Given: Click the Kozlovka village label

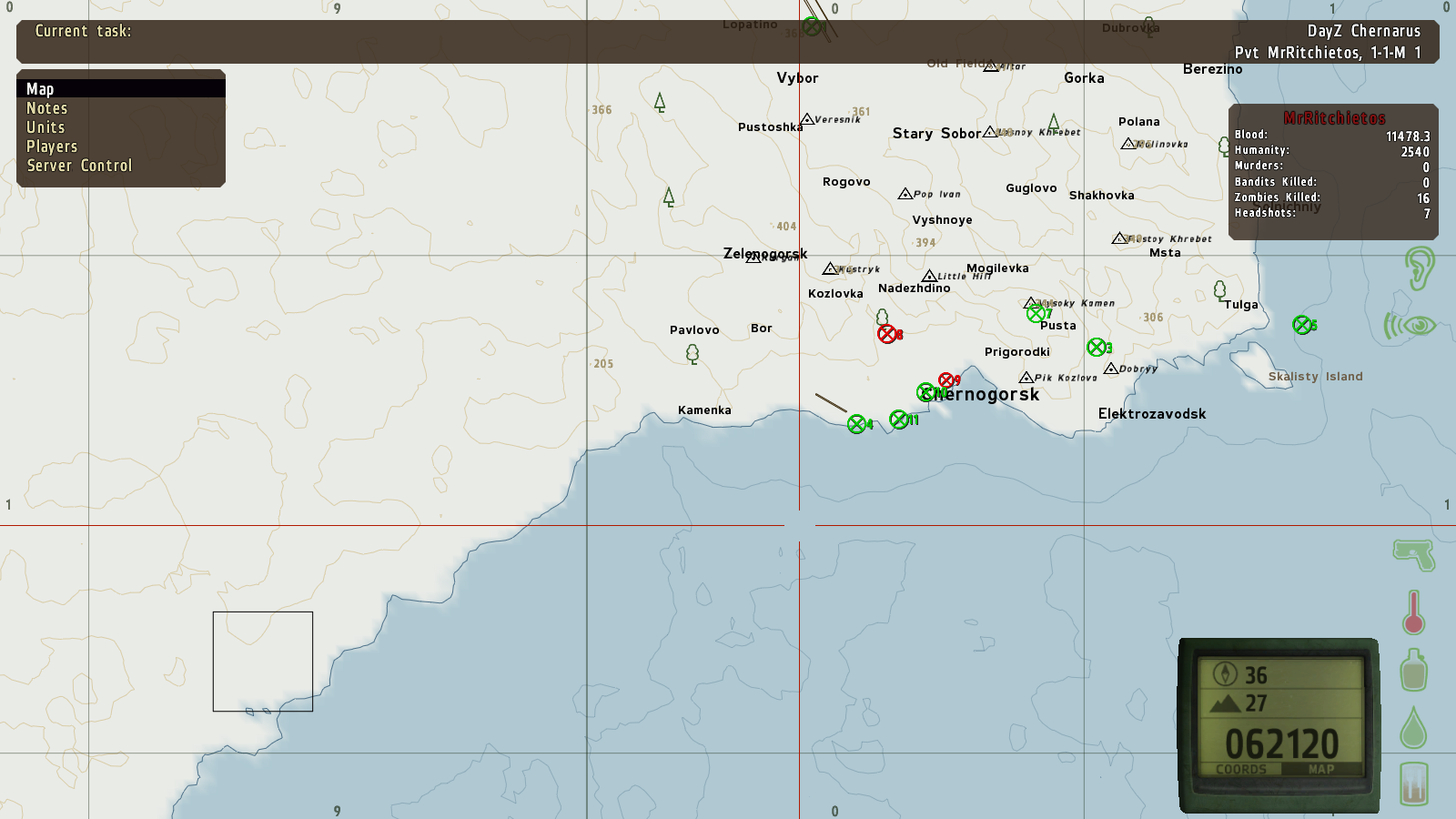Looking at the screenshot, I should coord(835,293).
